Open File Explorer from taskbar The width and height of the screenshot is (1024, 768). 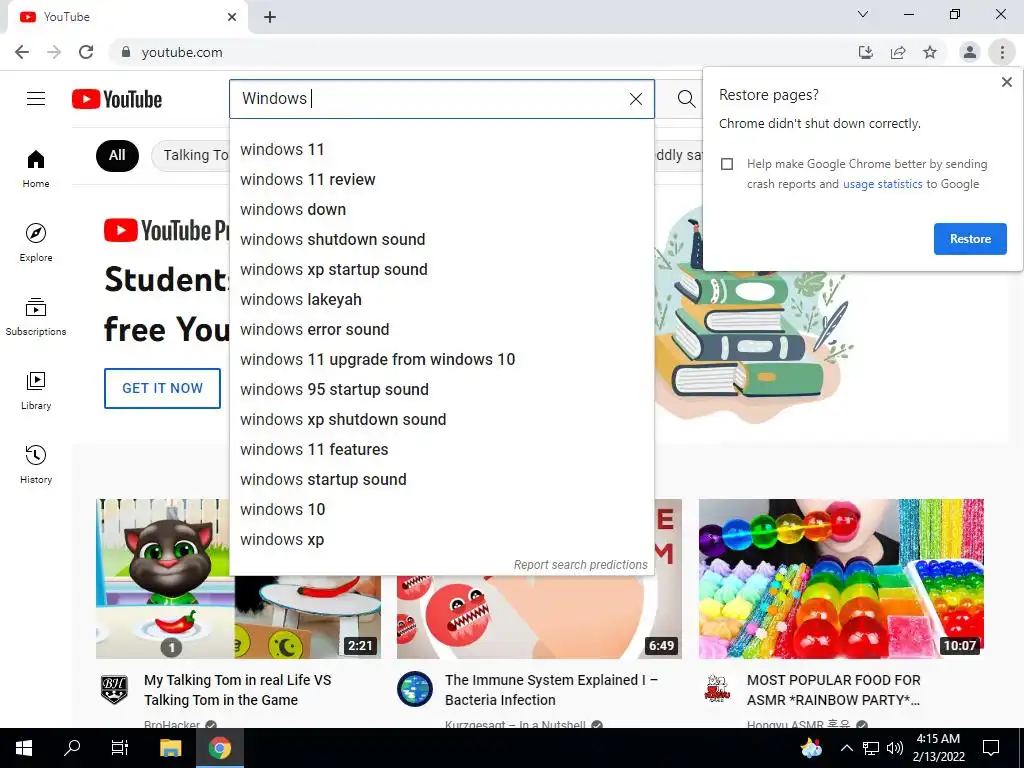[170, 748]
